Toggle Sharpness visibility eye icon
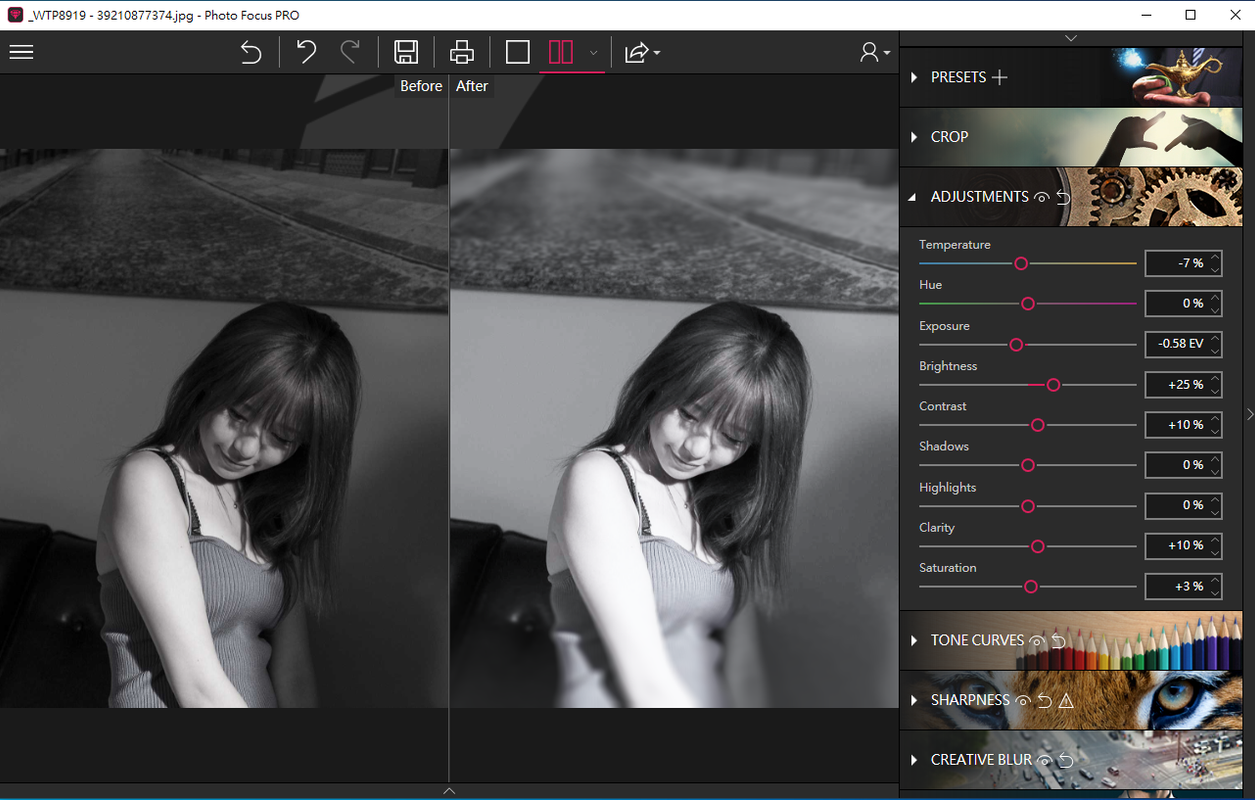This screenshot has height=800, width=1255. pos(1023,700)
